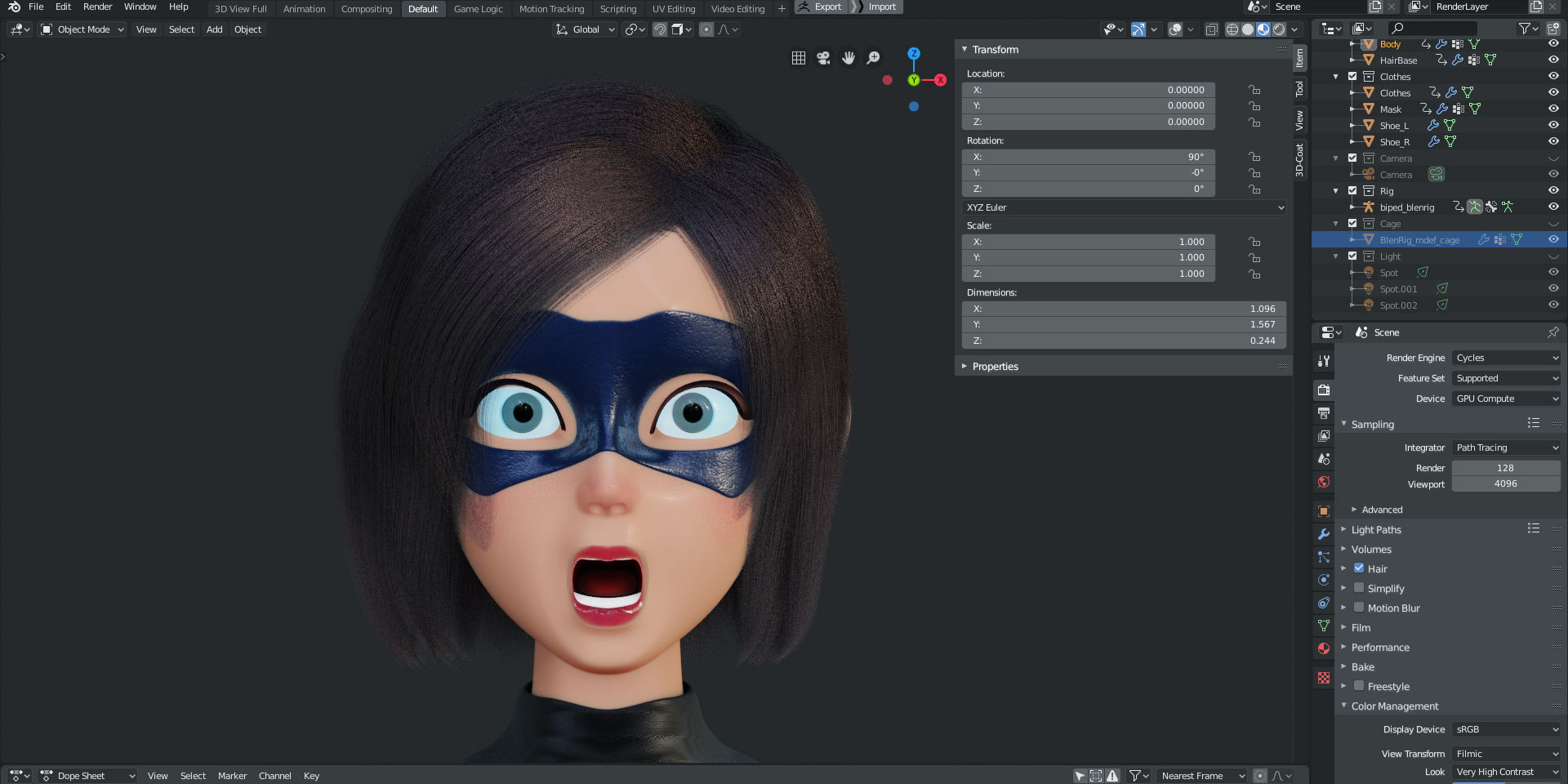Open the Output properties tab icon
This screenshot has height=784, width=1568.
[1324, 413]
